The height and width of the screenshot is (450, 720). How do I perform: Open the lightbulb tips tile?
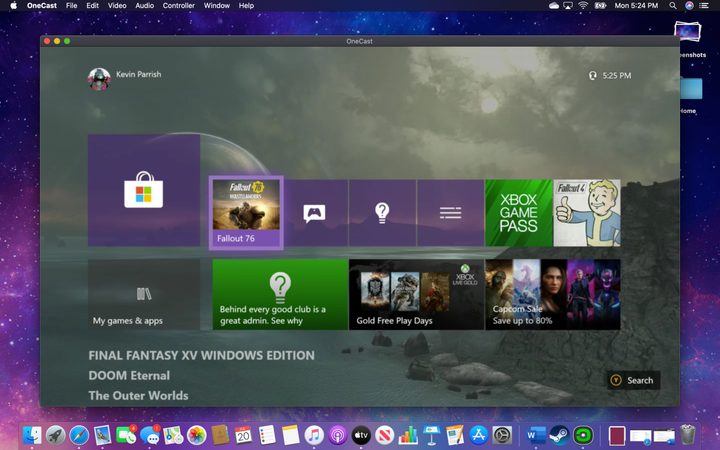[382, 213]
